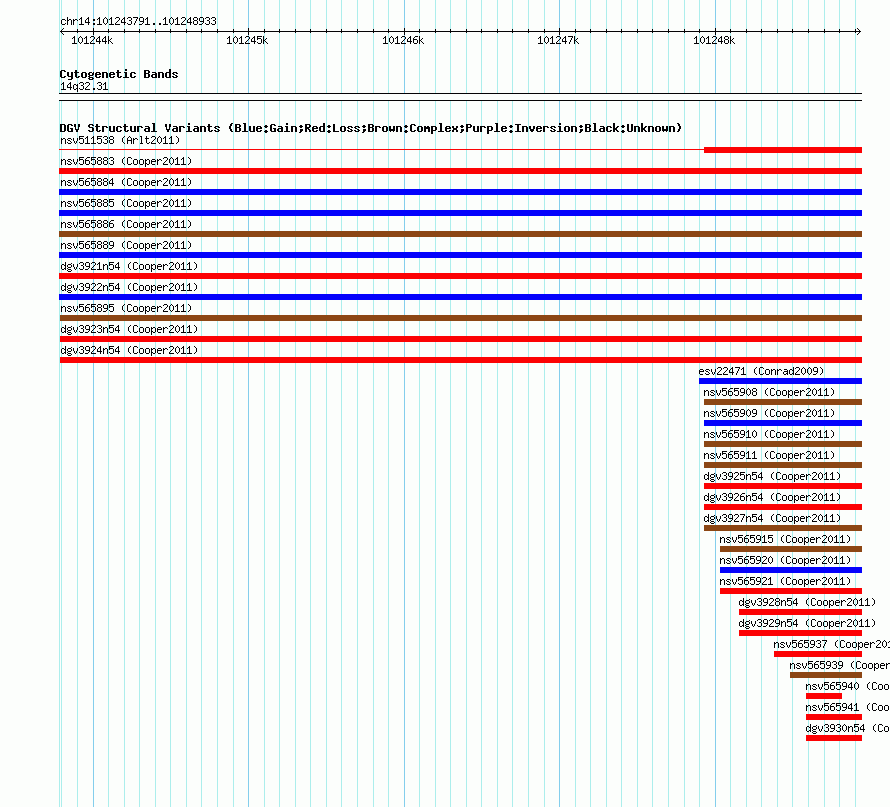Image resolution: width=890 pixels, height=807 pixels.
Task: Click the dgv3926n54 (Cooper2011) label
Action: pyautogui.click(x=772, y=497)
